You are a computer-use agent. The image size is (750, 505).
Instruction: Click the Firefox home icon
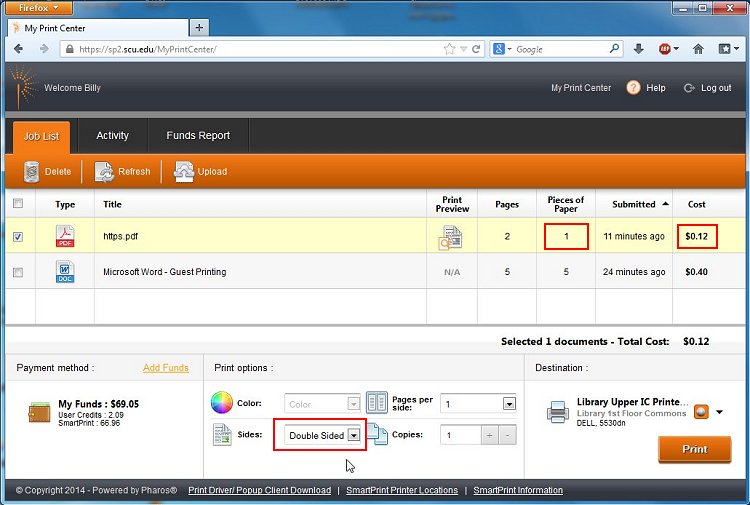[x=698, y=49]
